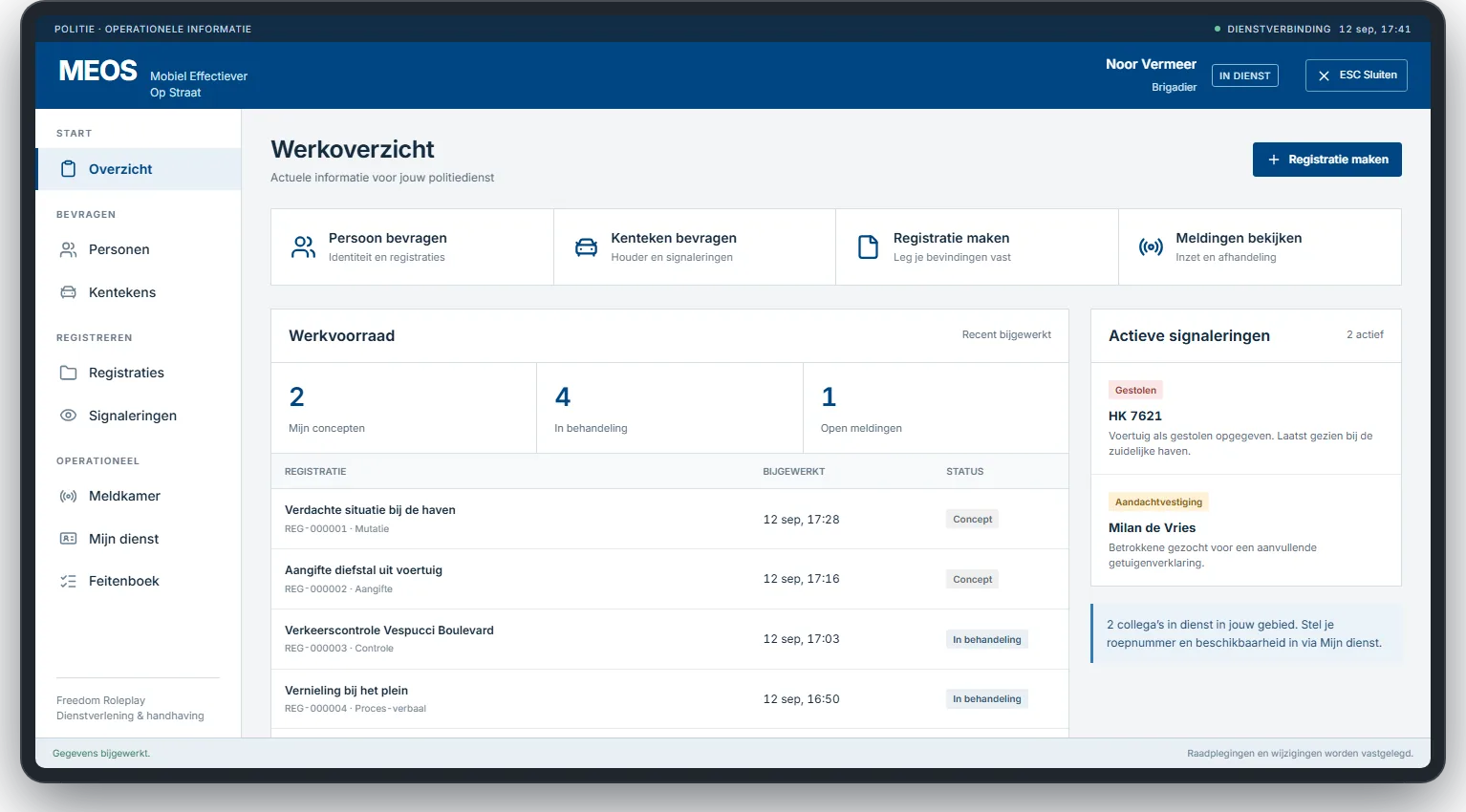Open the HK 7621 stolen vehicle alert

[x=1246, y=418]
